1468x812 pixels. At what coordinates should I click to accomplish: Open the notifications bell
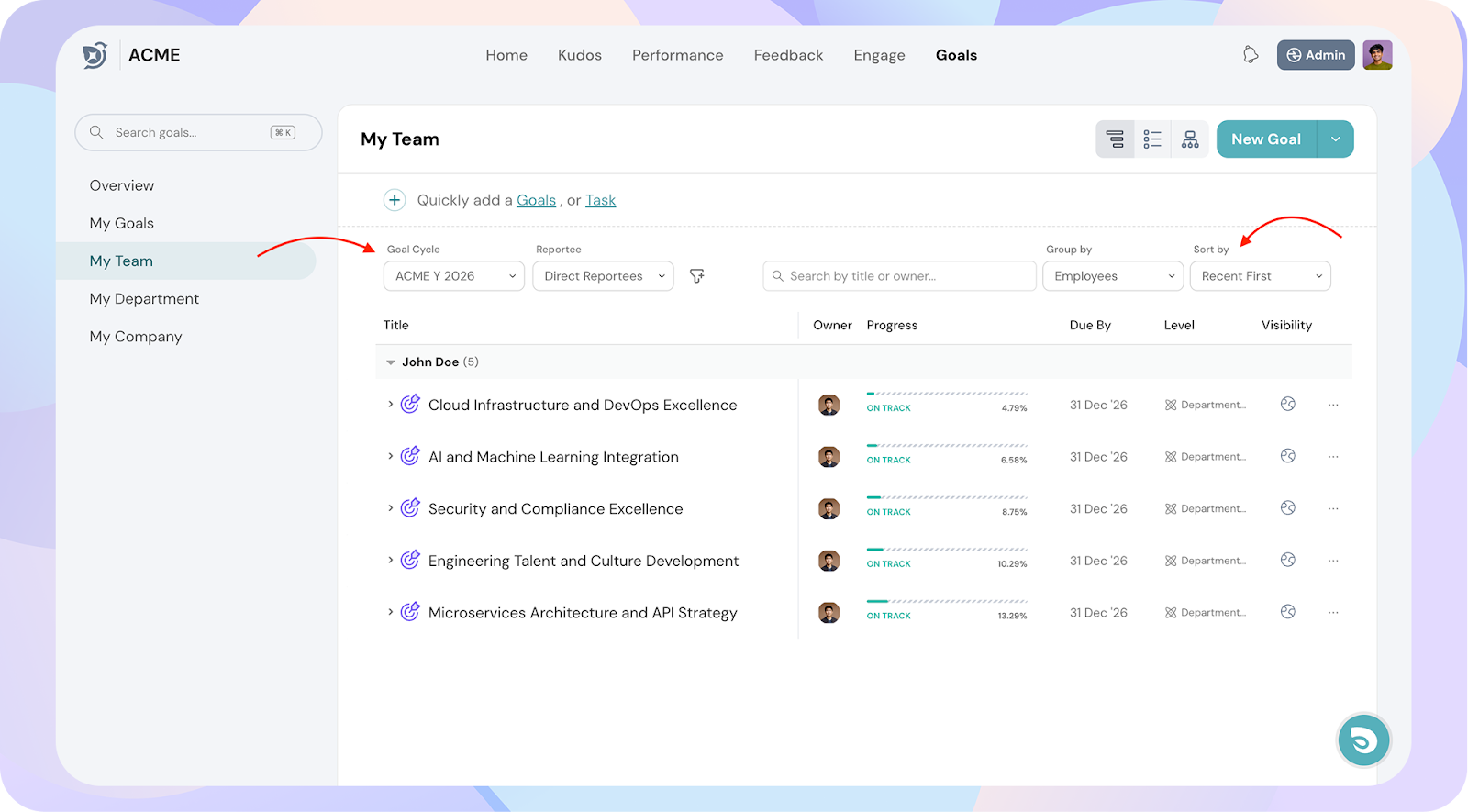[1251, 55]
